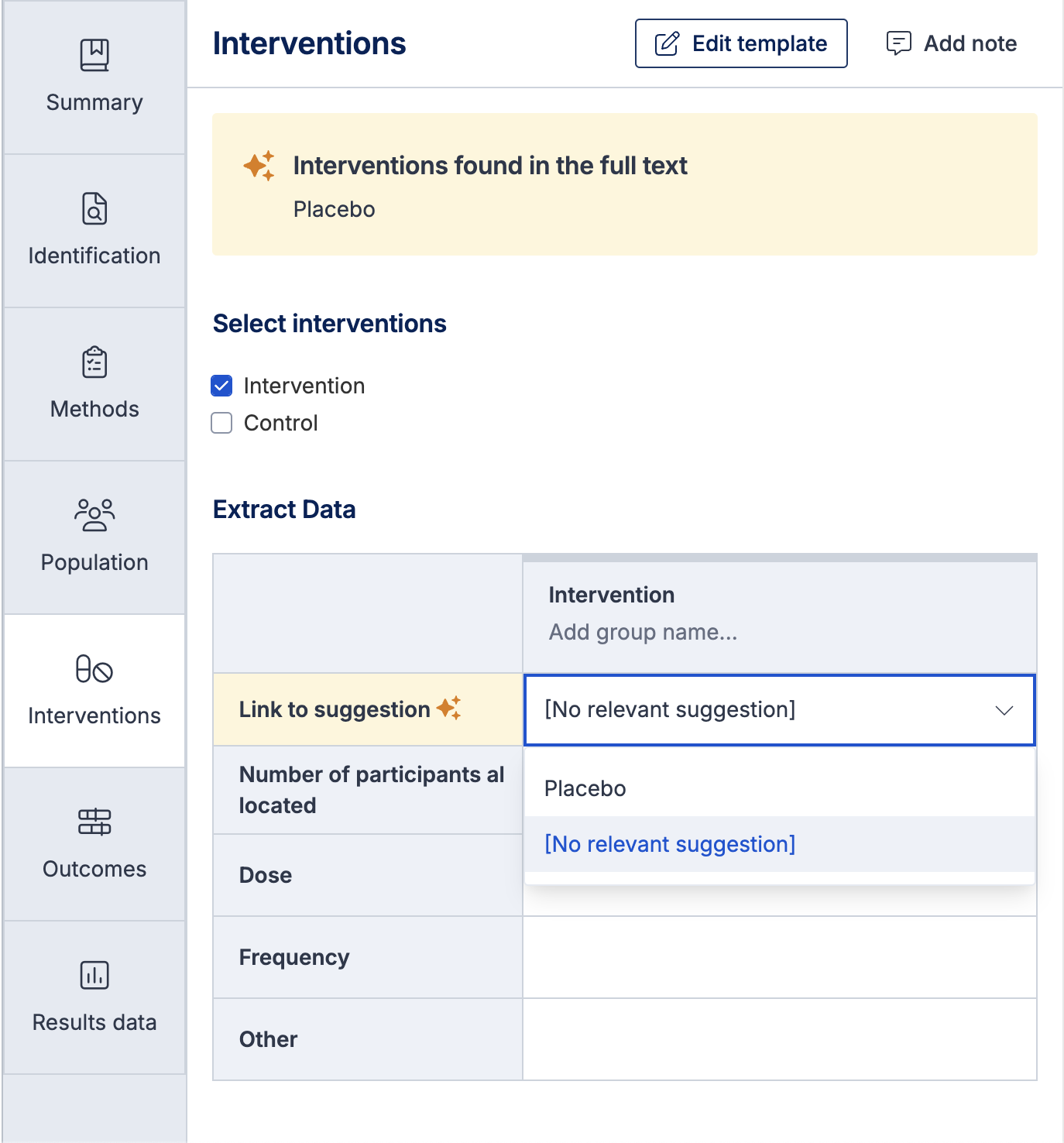The image size is (1064, 1143).
Task: Click the Population people icon
Action: 94,515
